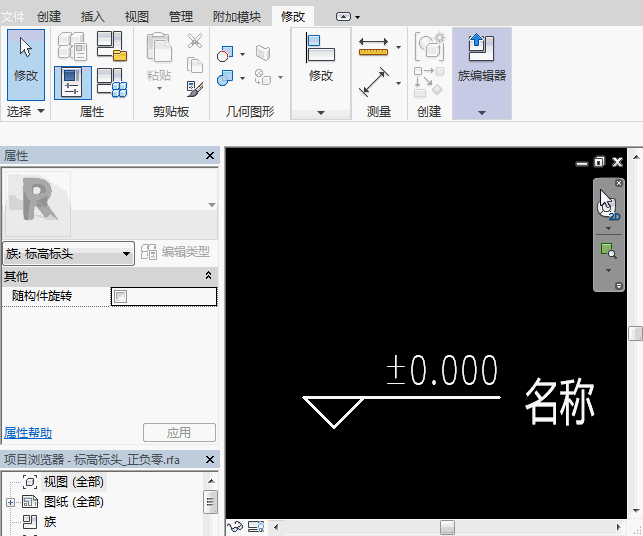This screenshot has width=643, height=536.
Task: Expand the 图纸 (全部) tree node
Action: [11, 502]
